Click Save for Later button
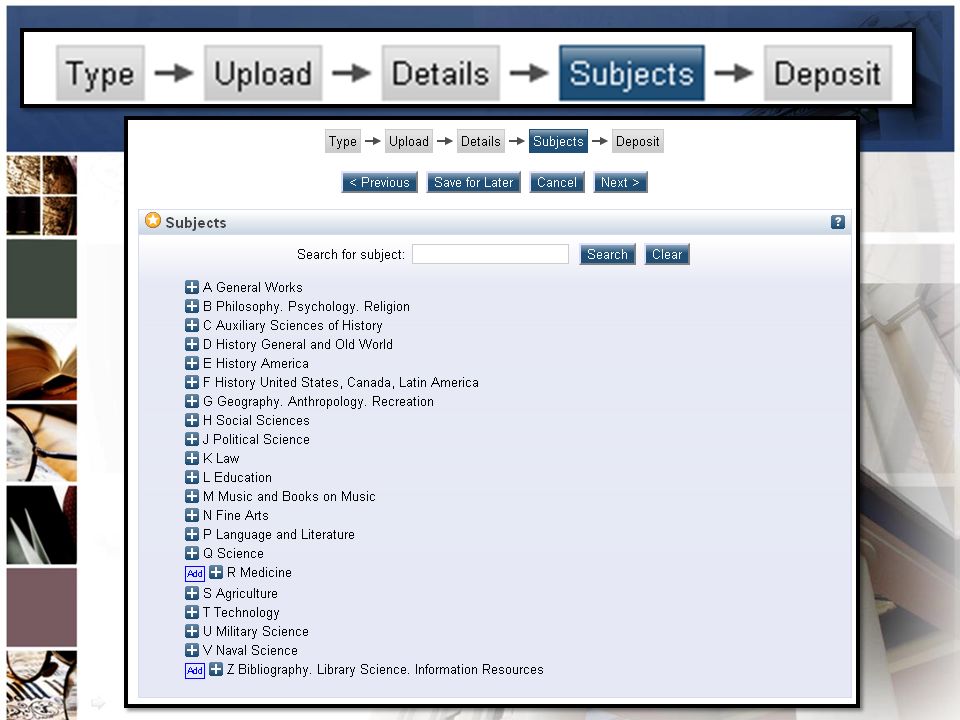This screenshot has width=960, height=720. click(473, 182)
